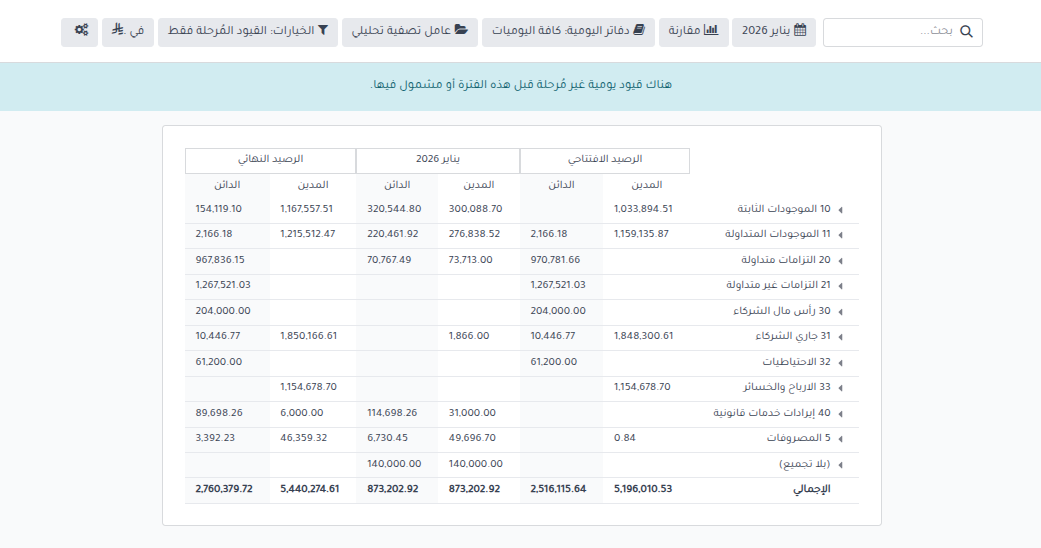The height and width of the screenshot is (548, 1041).
Task: Expand account 31 جاري الشركاء
Action: click(x=840, y=337)
